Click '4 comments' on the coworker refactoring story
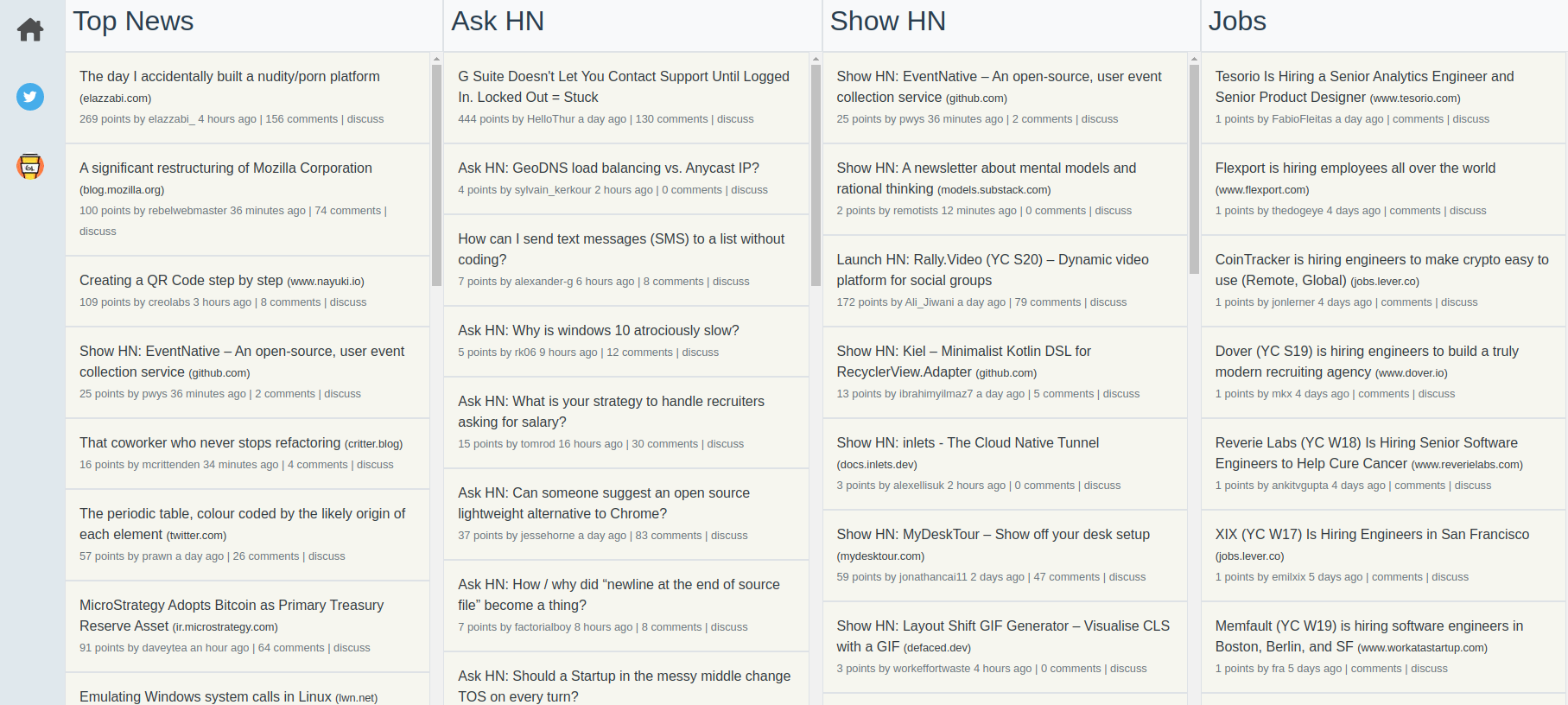This screenshot has width=1568, height=705. tap(318, 465)
